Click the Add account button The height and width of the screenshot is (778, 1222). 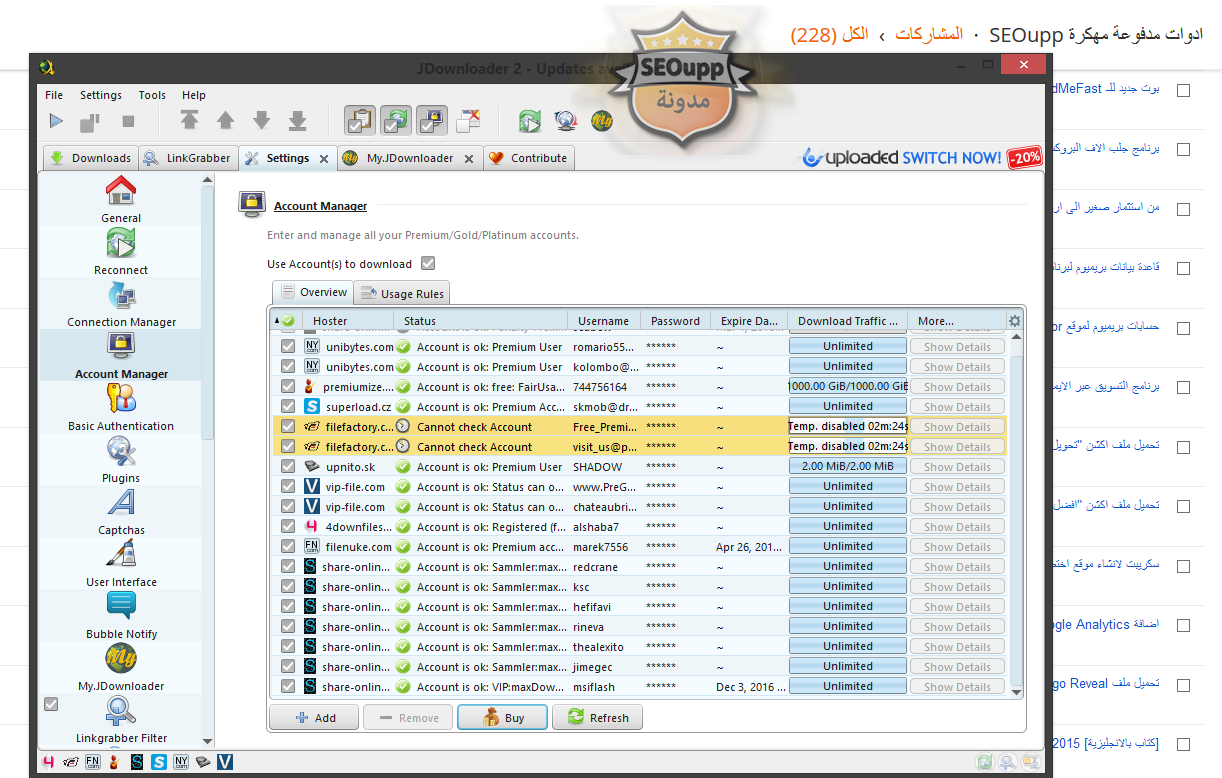(314, 718)
